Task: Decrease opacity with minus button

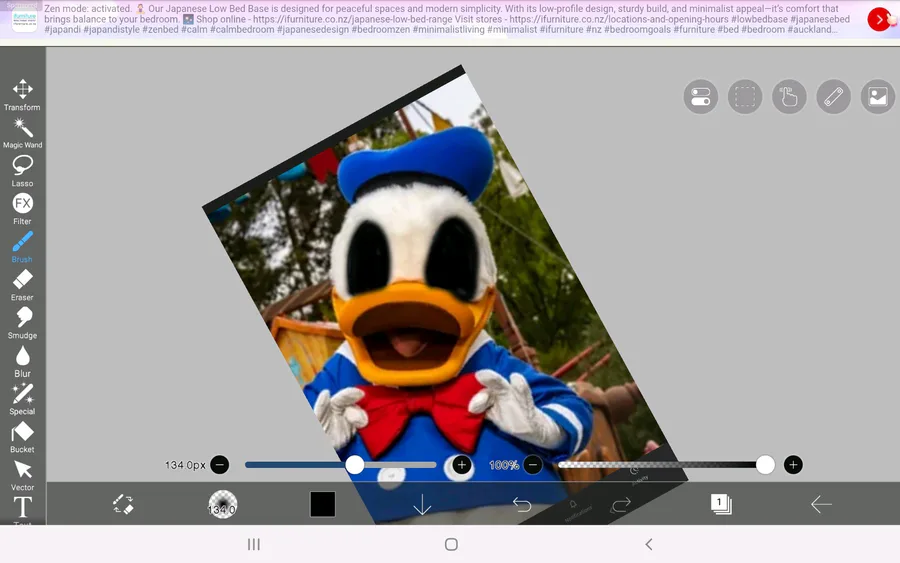Action: click(533, 464)
